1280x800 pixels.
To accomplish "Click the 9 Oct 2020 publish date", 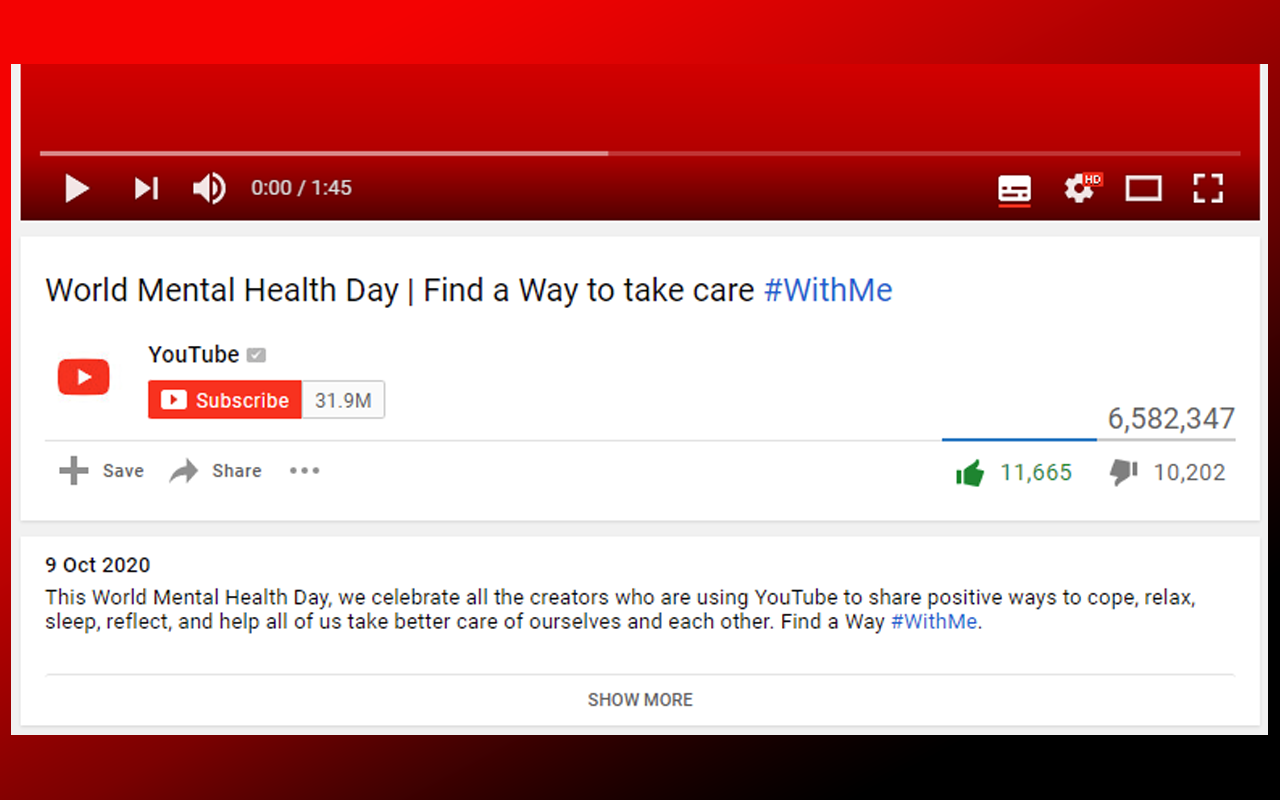I will tap(98, 565).
